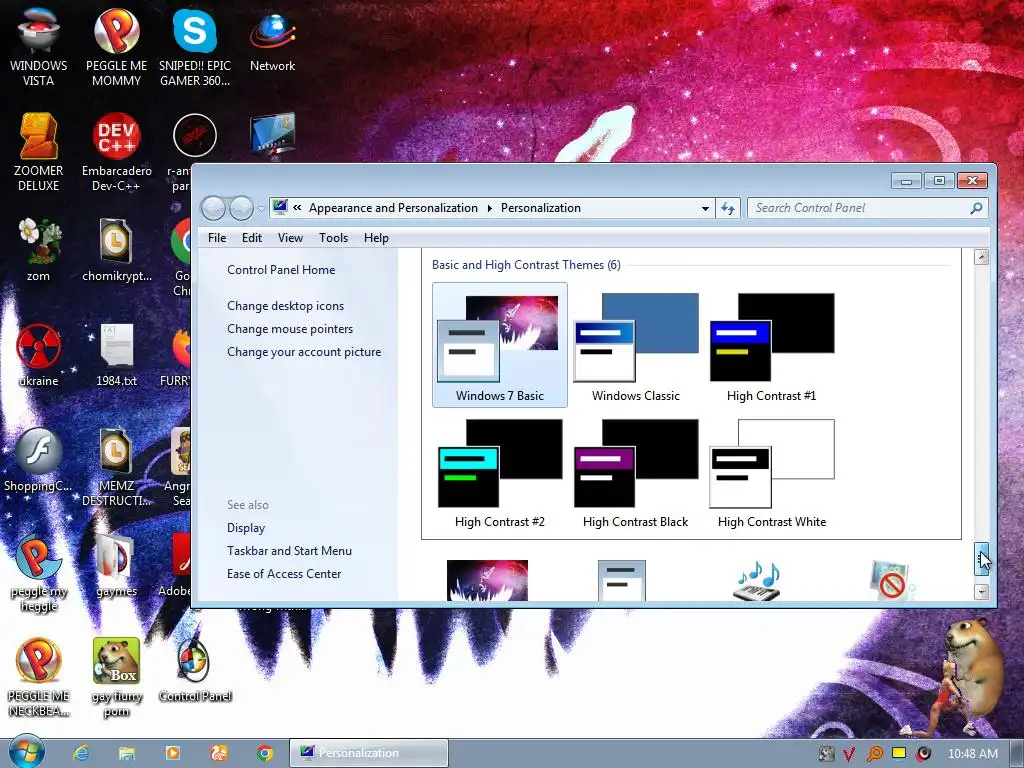
Task: Select the PEGGLE ME NECKBEA... desktop icon
Action: 39,678
